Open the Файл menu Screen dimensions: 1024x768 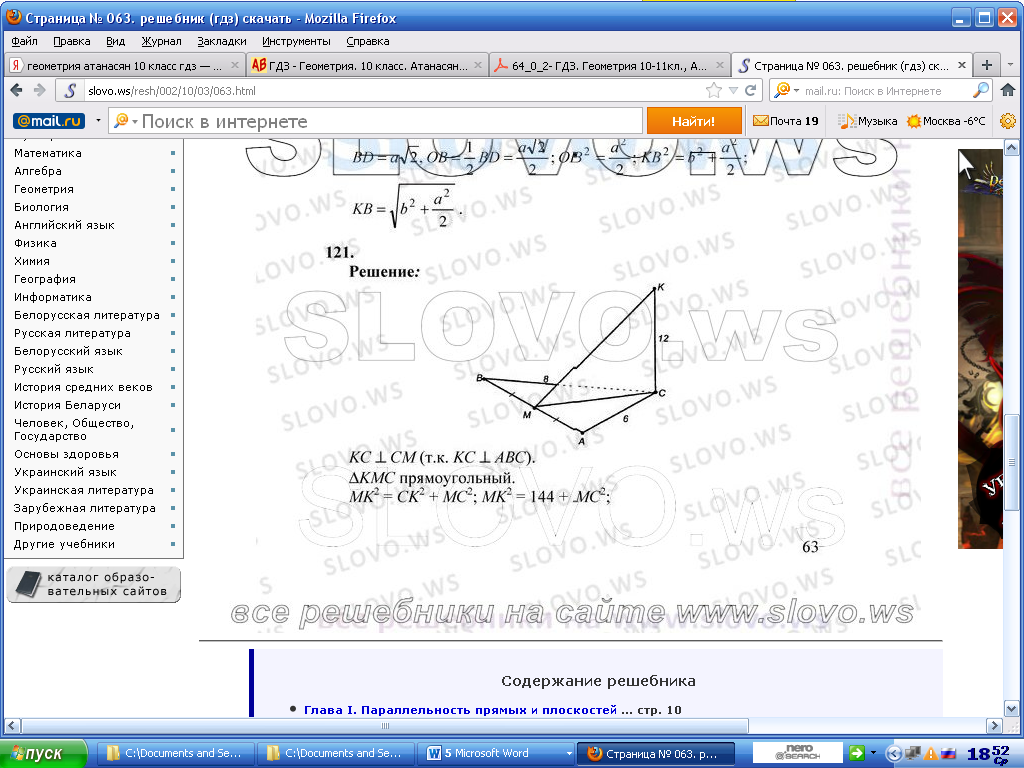coord(24,40)
